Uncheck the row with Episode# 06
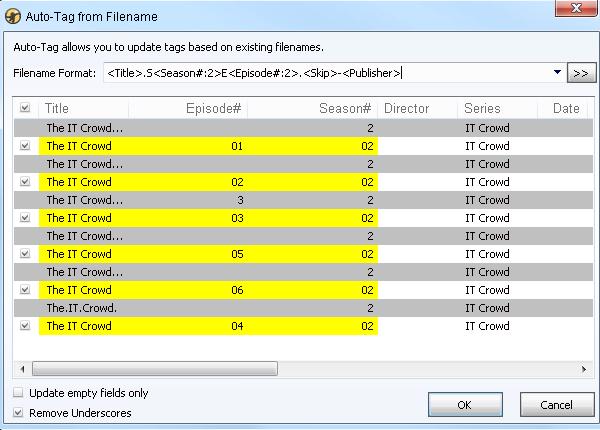Viewport: 600px width, 430px height. coord(25,290)
